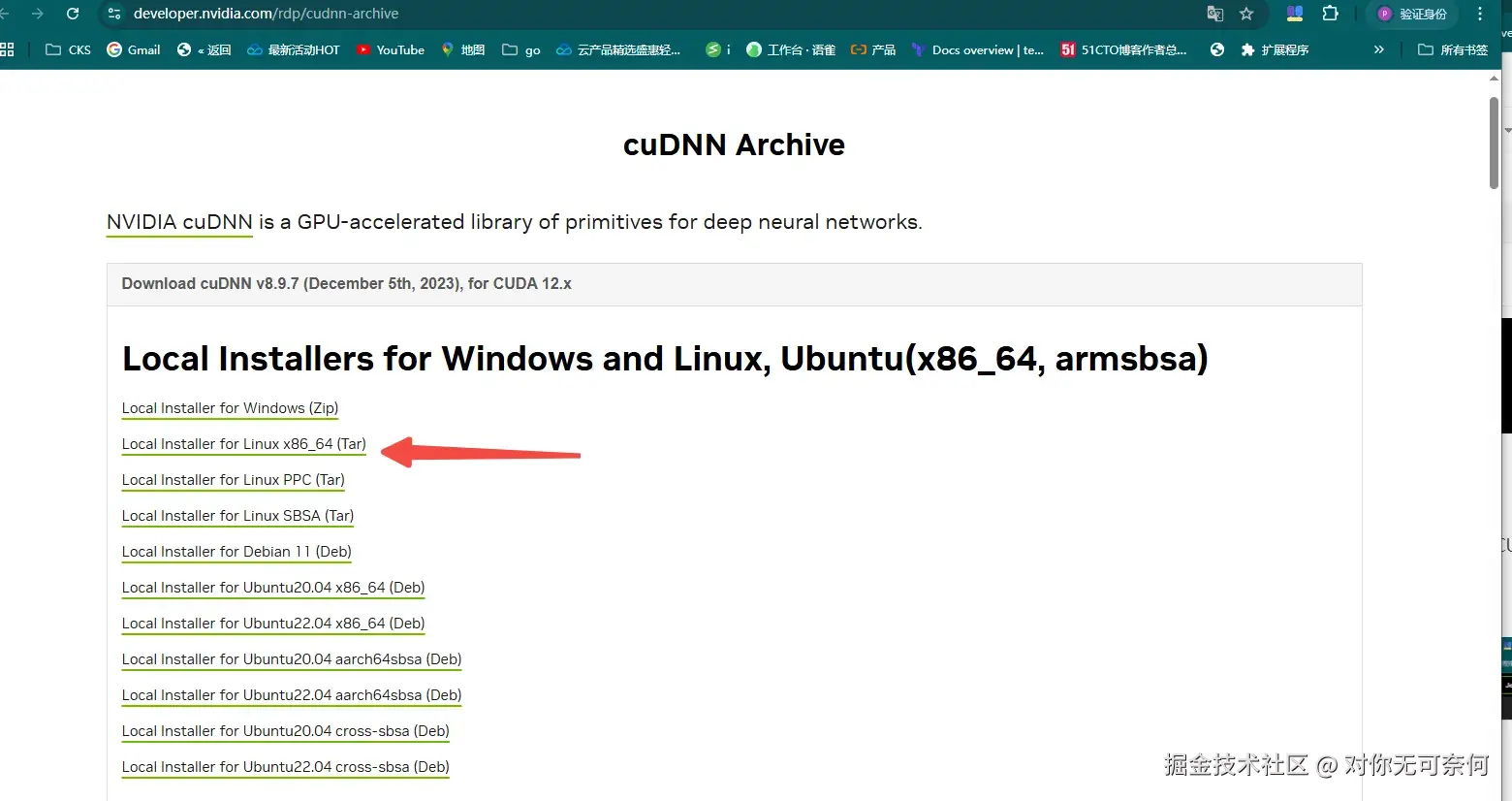This screenshot has height=801, width=1512.
Task: Download Ubuntu20.04 x86_64 (Deb) installer
Action: click(x=273, y=588)
